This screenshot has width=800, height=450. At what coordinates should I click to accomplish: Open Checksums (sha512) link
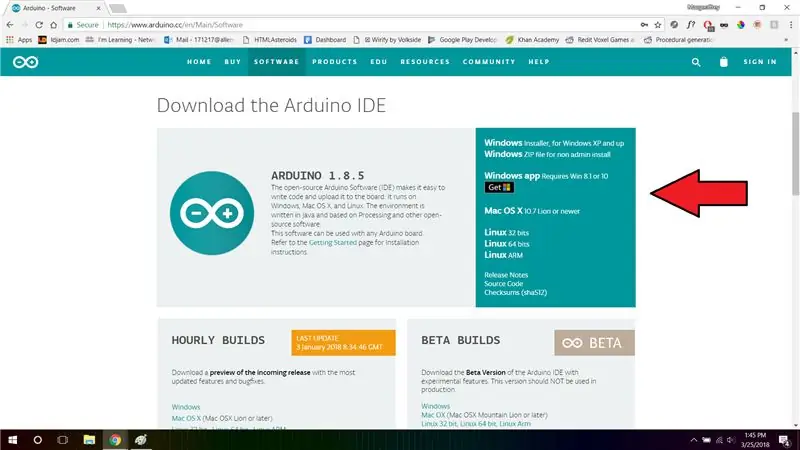coord(515,292)
